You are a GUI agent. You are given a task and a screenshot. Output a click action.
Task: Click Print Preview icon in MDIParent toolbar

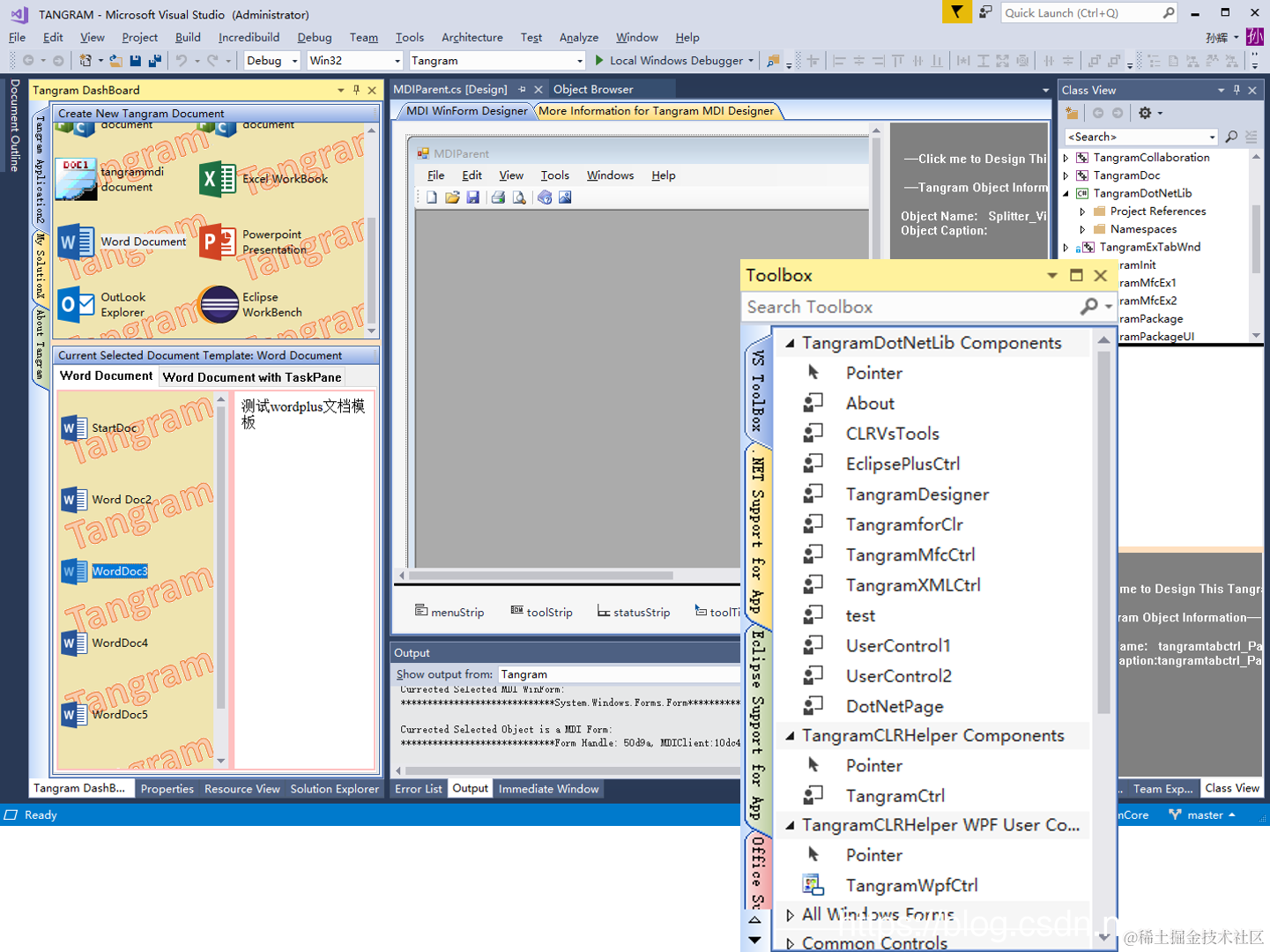point(519,197)
